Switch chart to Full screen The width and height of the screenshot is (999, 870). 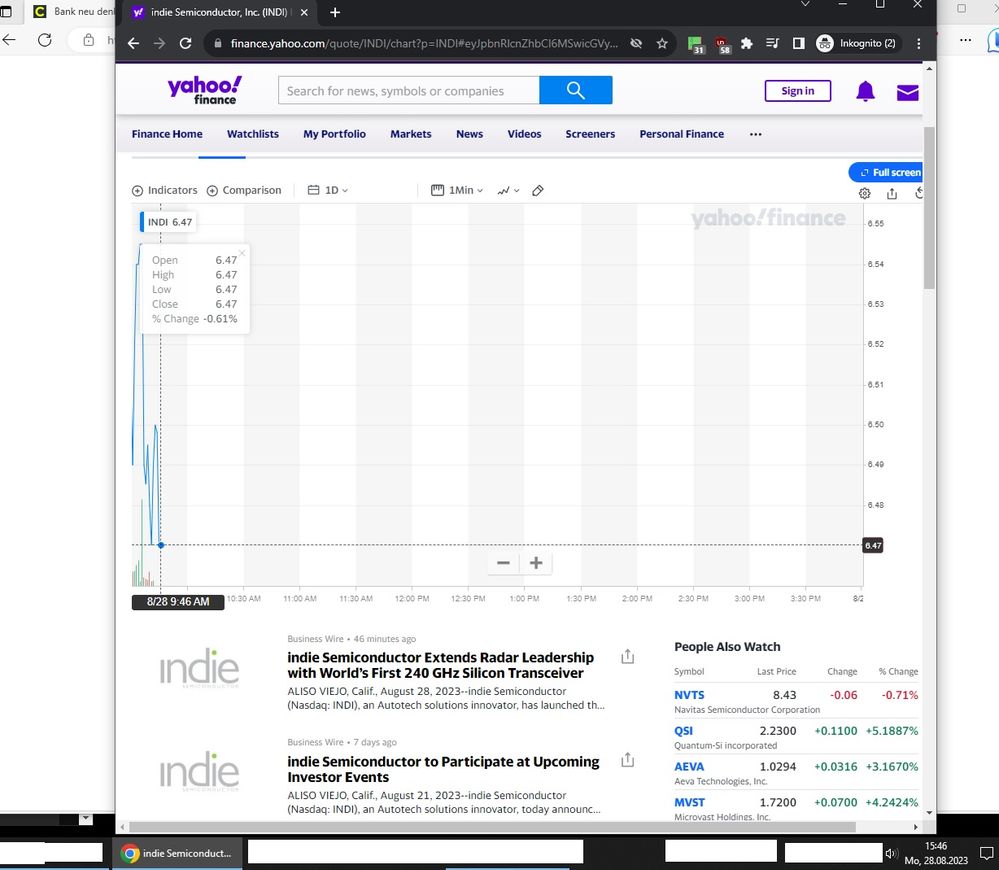pos(886,173)
